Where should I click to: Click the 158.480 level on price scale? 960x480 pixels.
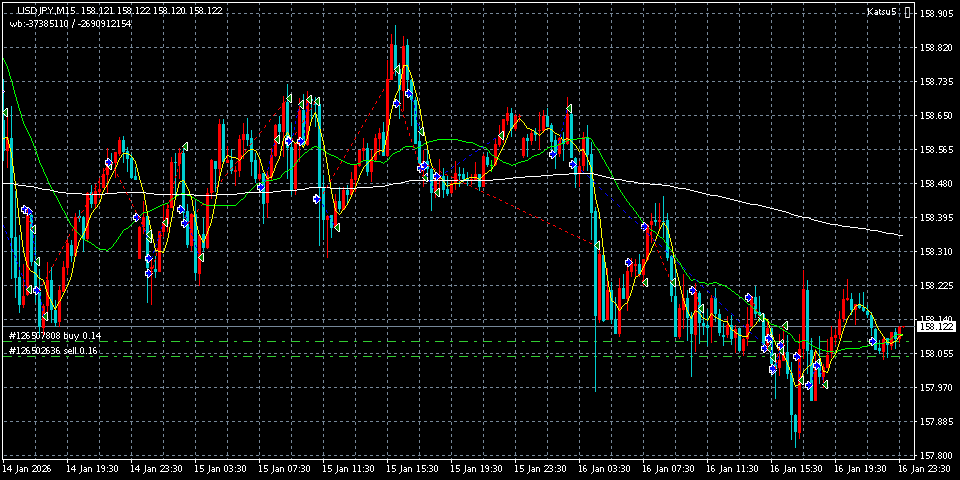click(936, 184)
